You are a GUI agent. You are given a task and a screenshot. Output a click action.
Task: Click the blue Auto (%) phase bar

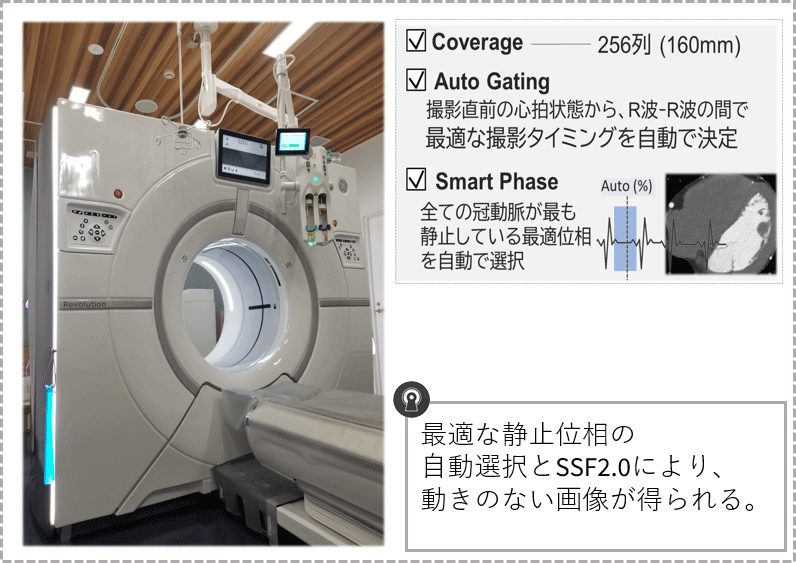[x=625, y=239]
